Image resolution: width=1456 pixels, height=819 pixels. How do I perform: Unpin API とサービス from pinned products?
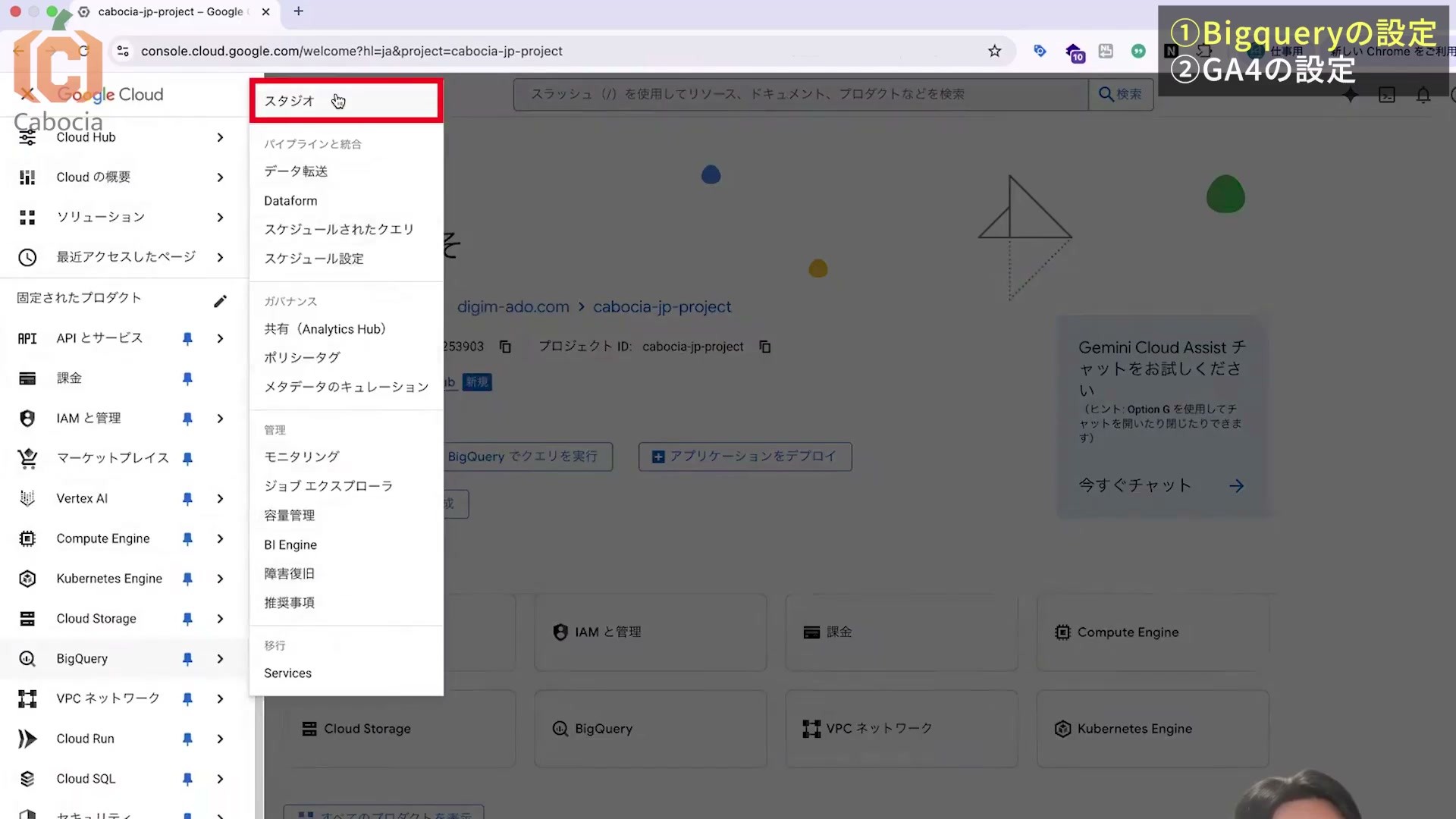click(187, 338)
